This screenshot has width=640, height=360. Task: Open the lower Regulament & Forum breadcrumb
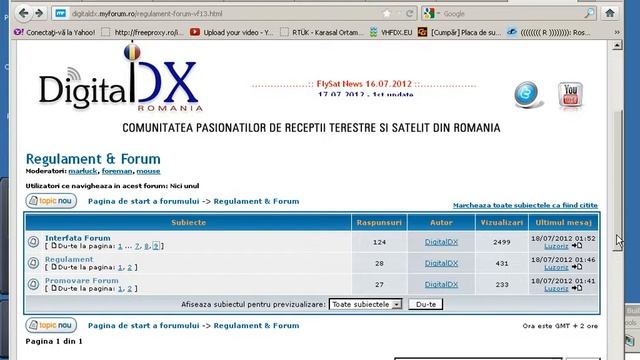point(256,325)
